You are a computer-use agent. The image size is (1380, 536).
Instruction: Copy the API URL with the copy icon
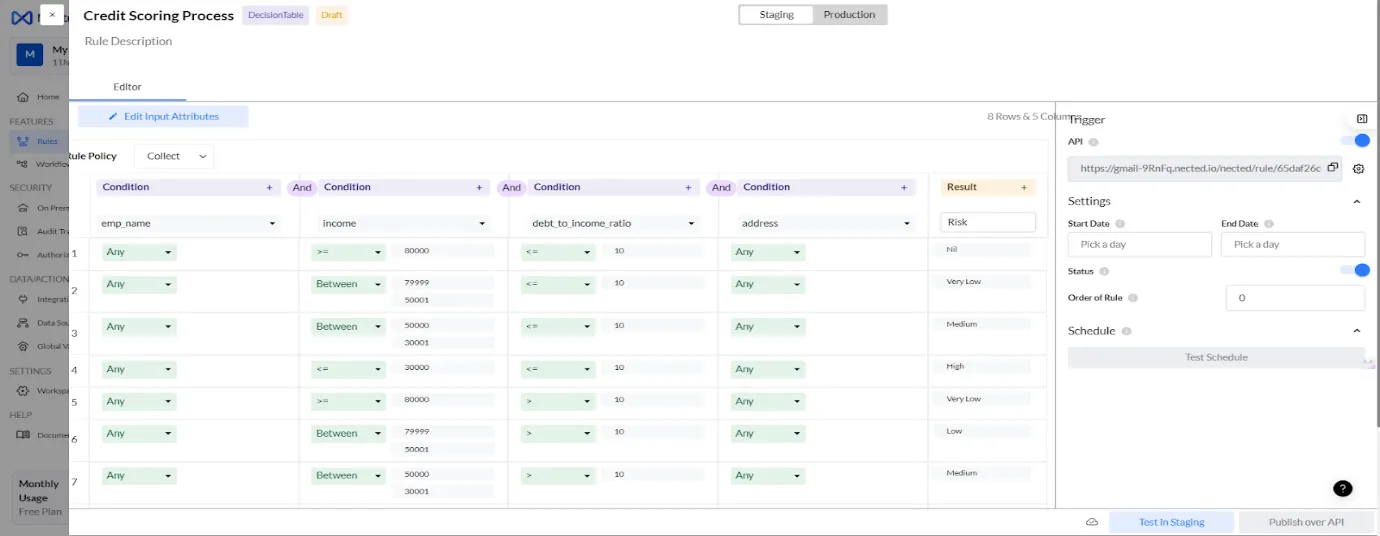1333,168
